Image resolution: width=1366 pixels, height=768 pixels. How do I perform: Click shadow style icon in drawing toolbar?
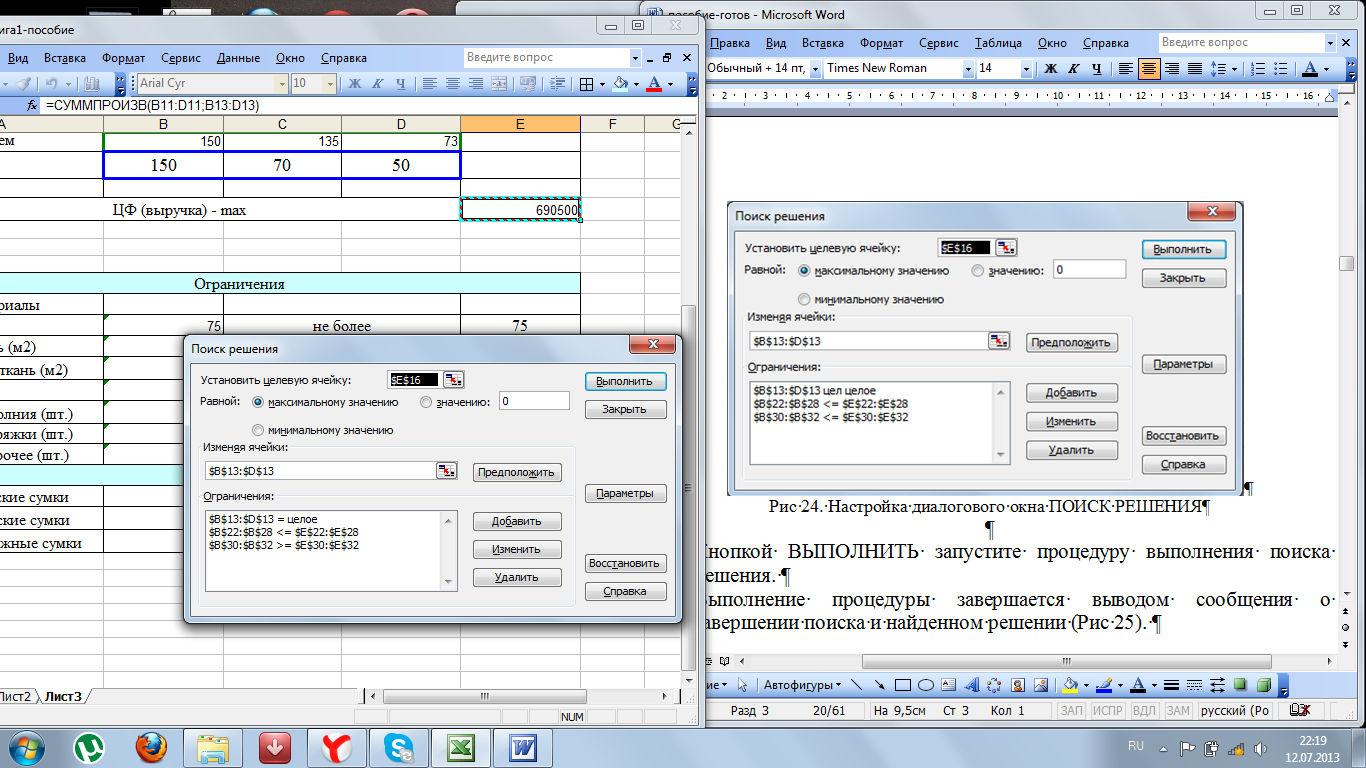[x=1240, y=686]
